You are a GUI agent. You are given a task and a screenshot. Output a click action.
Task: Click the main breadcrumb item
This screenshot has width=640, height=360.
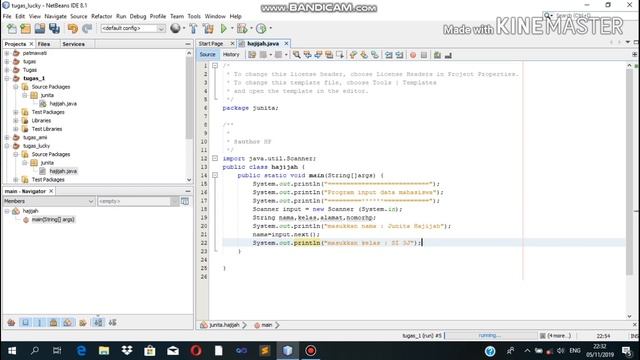(266, 325)
